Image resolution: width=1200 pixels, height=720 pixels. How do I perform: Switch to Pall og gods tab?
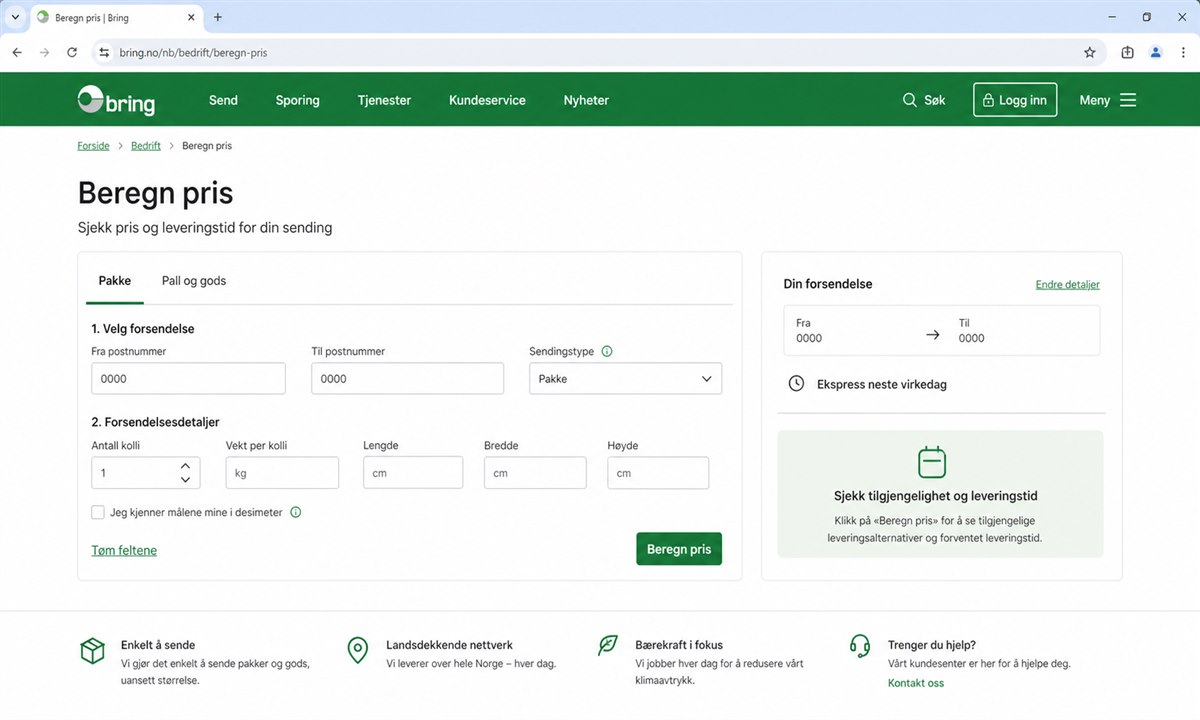[x=194, y=281]
